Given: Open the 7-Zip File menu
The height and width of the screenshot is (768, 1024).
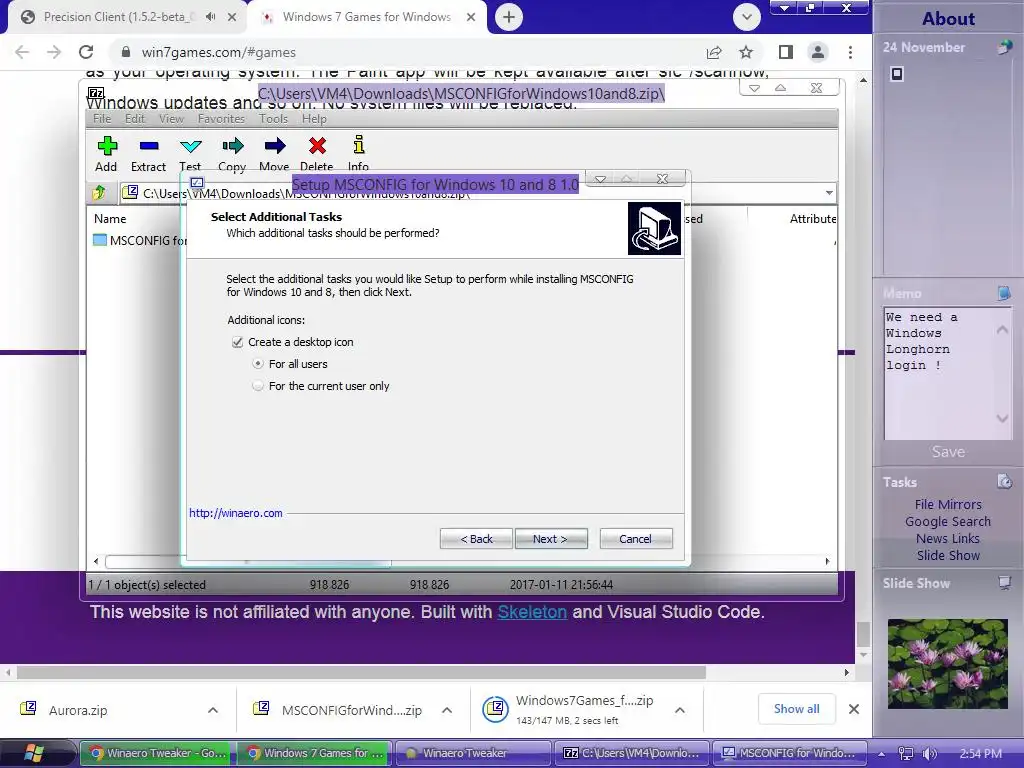Looking at the screenshot, I should (102, 119).
